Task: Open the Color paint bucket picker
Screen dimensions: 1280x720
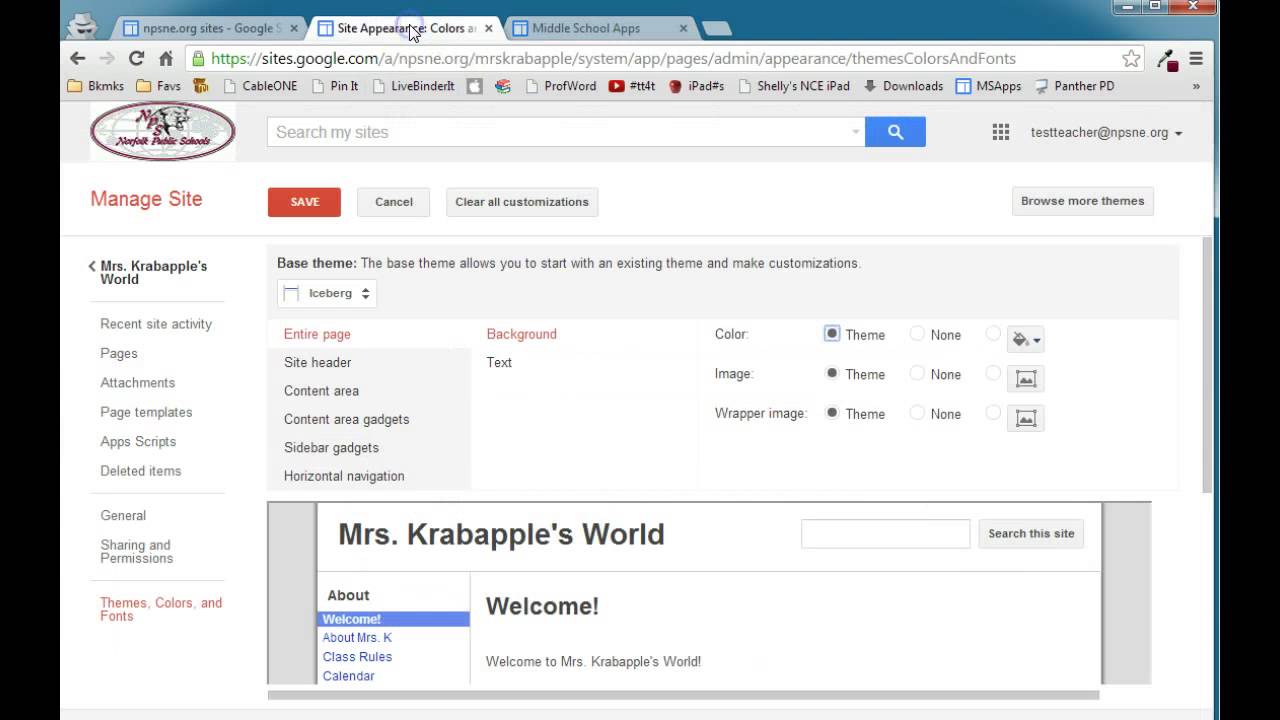Action: [x=1025, y=339]
